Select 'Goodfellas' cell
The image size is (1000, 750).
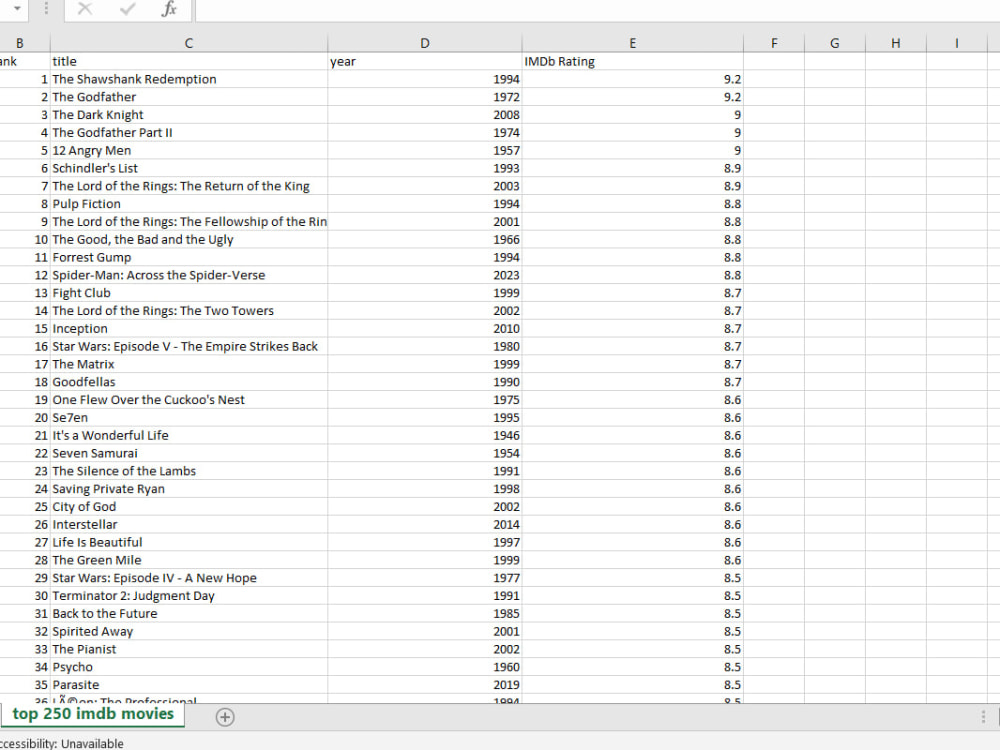(189, 382)
